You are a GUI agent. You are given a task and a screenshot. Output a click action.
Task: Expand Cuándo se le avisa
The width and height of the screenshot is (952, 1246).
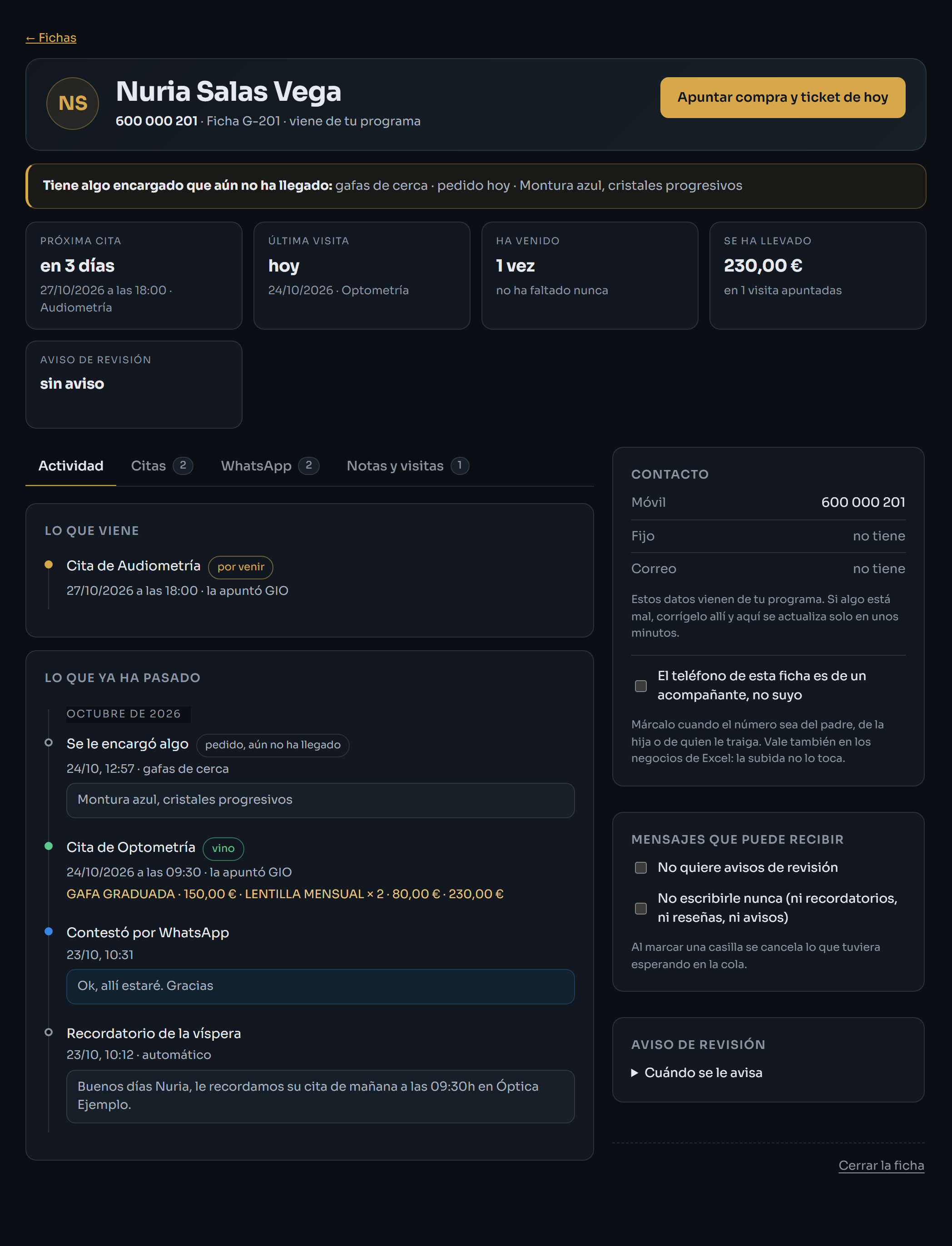tap(697, 1073)
